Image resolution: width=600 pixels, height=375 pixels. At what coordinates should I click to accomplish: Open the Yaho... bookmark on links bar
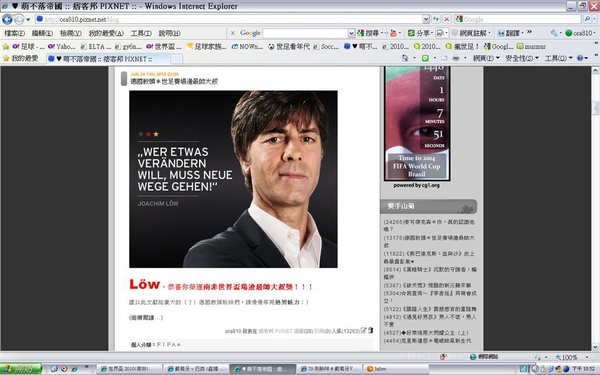click(62, 46)
